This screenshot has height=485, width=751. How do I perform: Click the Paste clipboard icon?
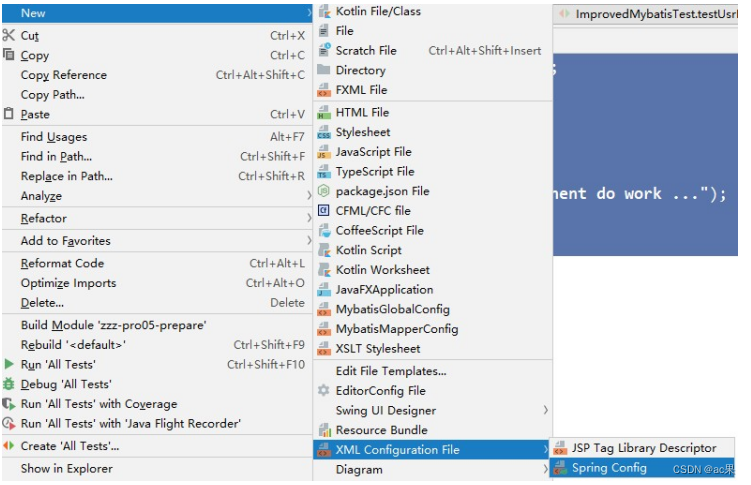click(9, 113)
